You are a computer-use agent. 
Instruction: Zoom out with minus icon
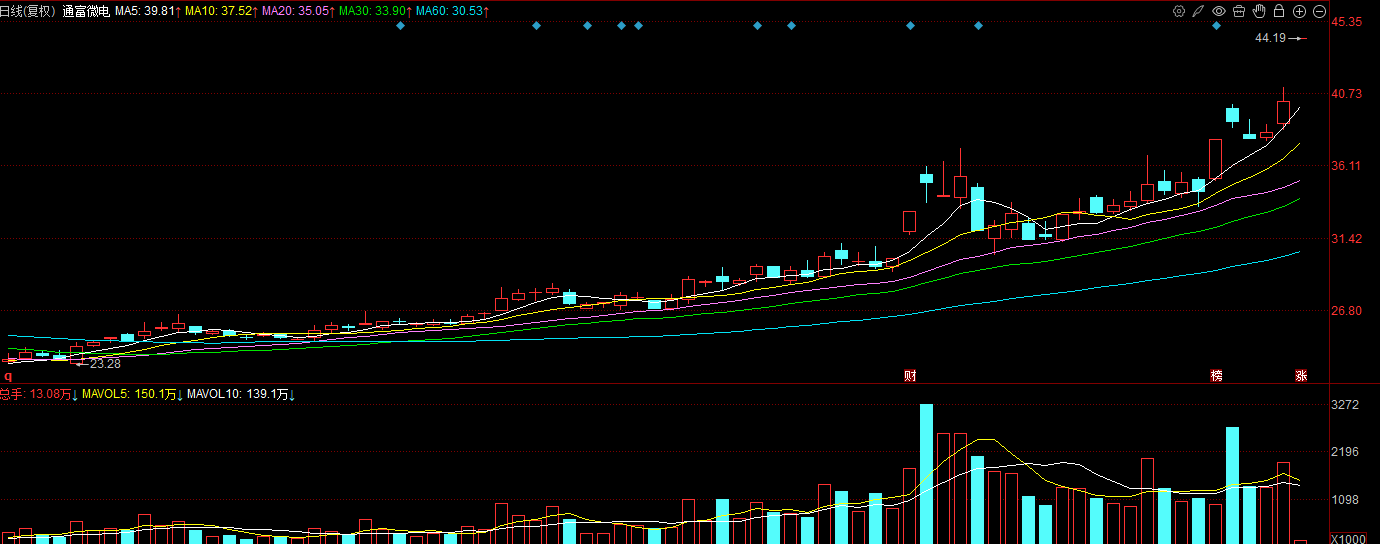[x=1319, y=11]
